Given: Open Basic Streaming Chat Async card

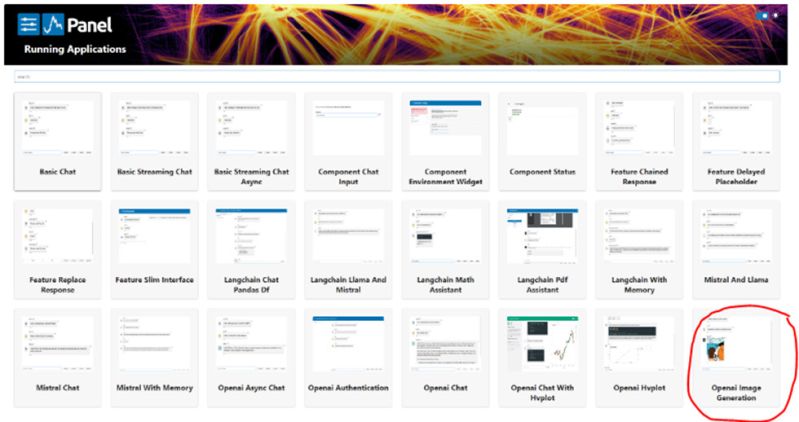Looking at the screenshot, I should coord(251,142).
